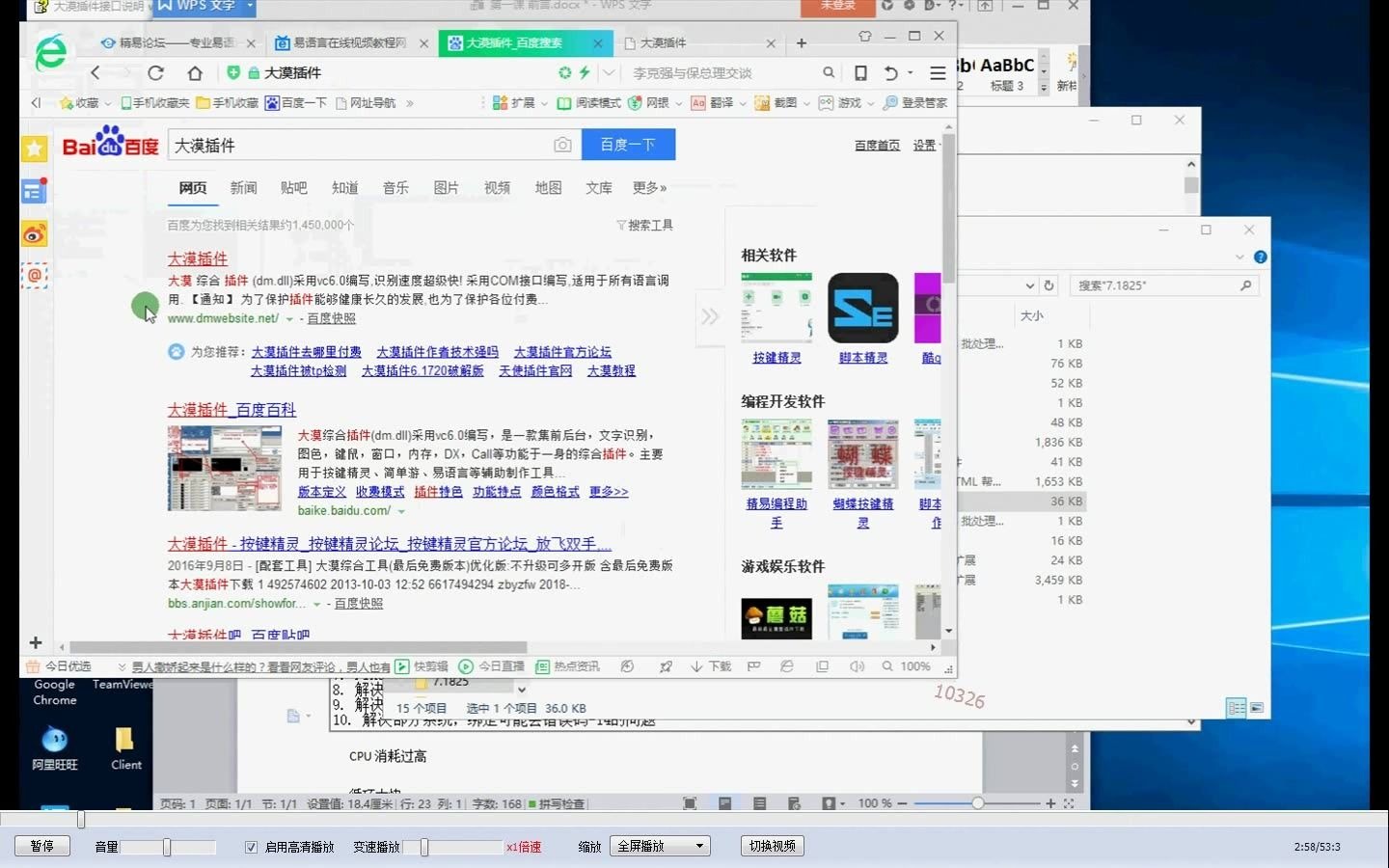Click the volume slider handle
The height and width of the screenshot is (868, 1389).
click(x=167, y=847)
